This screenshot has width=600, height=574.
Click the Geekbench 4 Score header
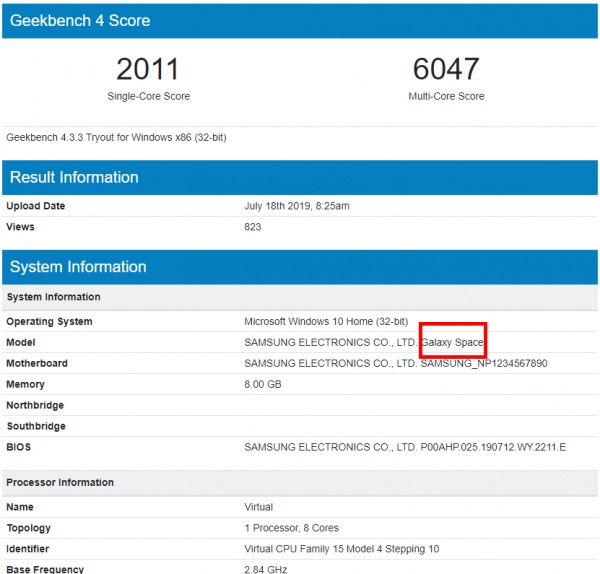300,21
